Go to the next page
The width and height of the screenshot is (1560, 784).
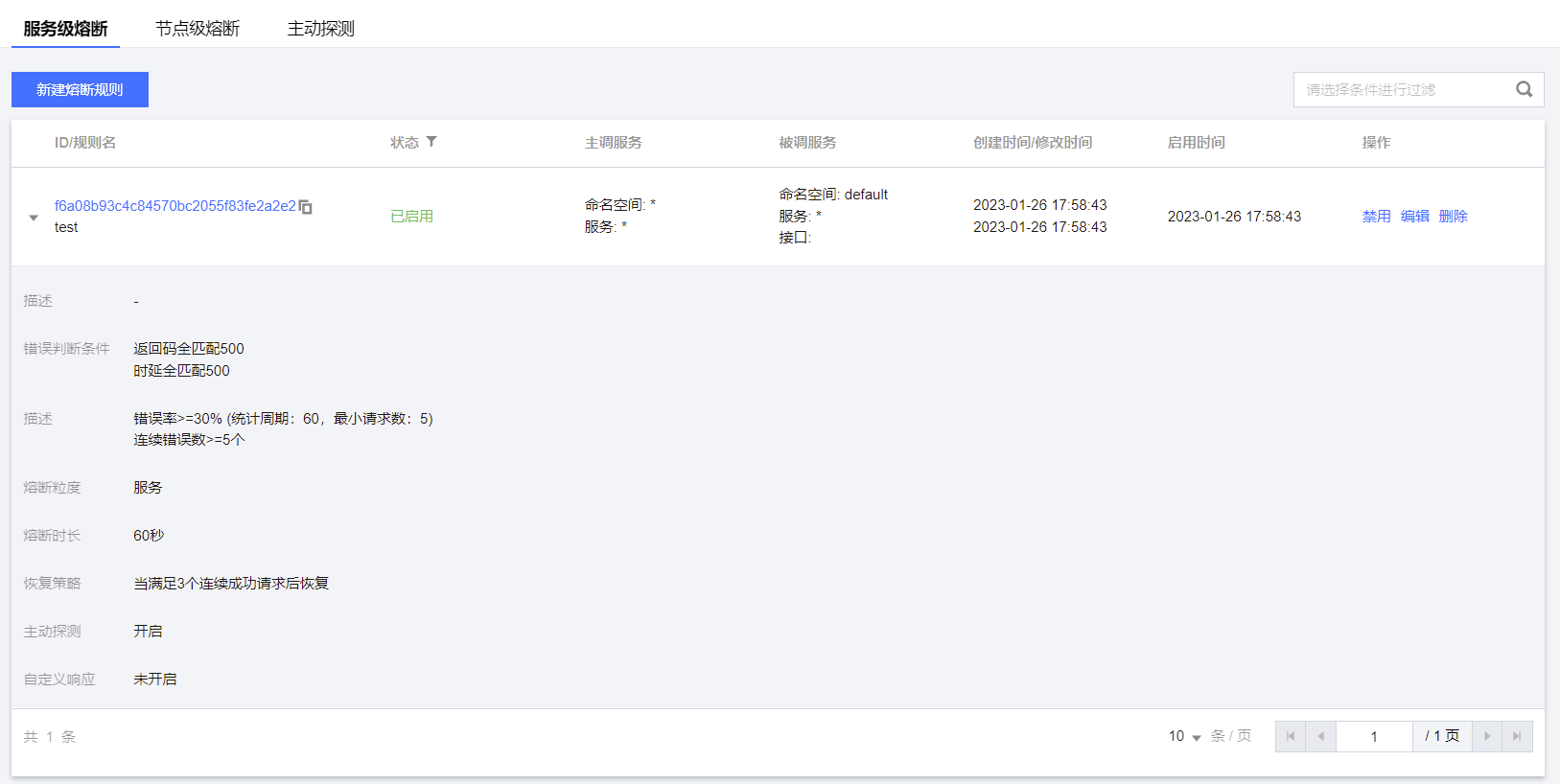1486,736
